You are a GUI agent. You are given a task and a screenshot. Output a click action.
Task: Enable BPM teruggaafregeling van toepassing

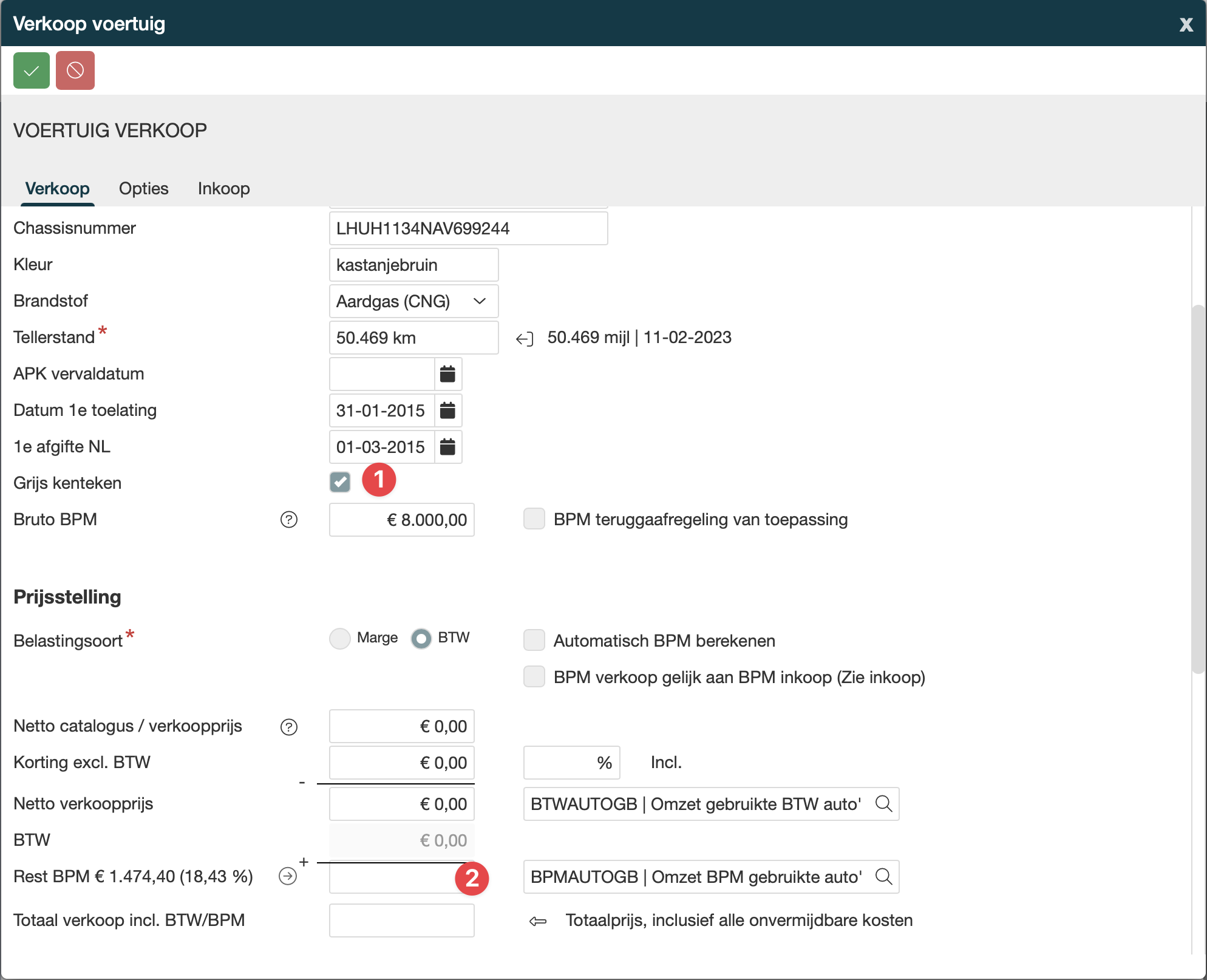tap(534, 519)
